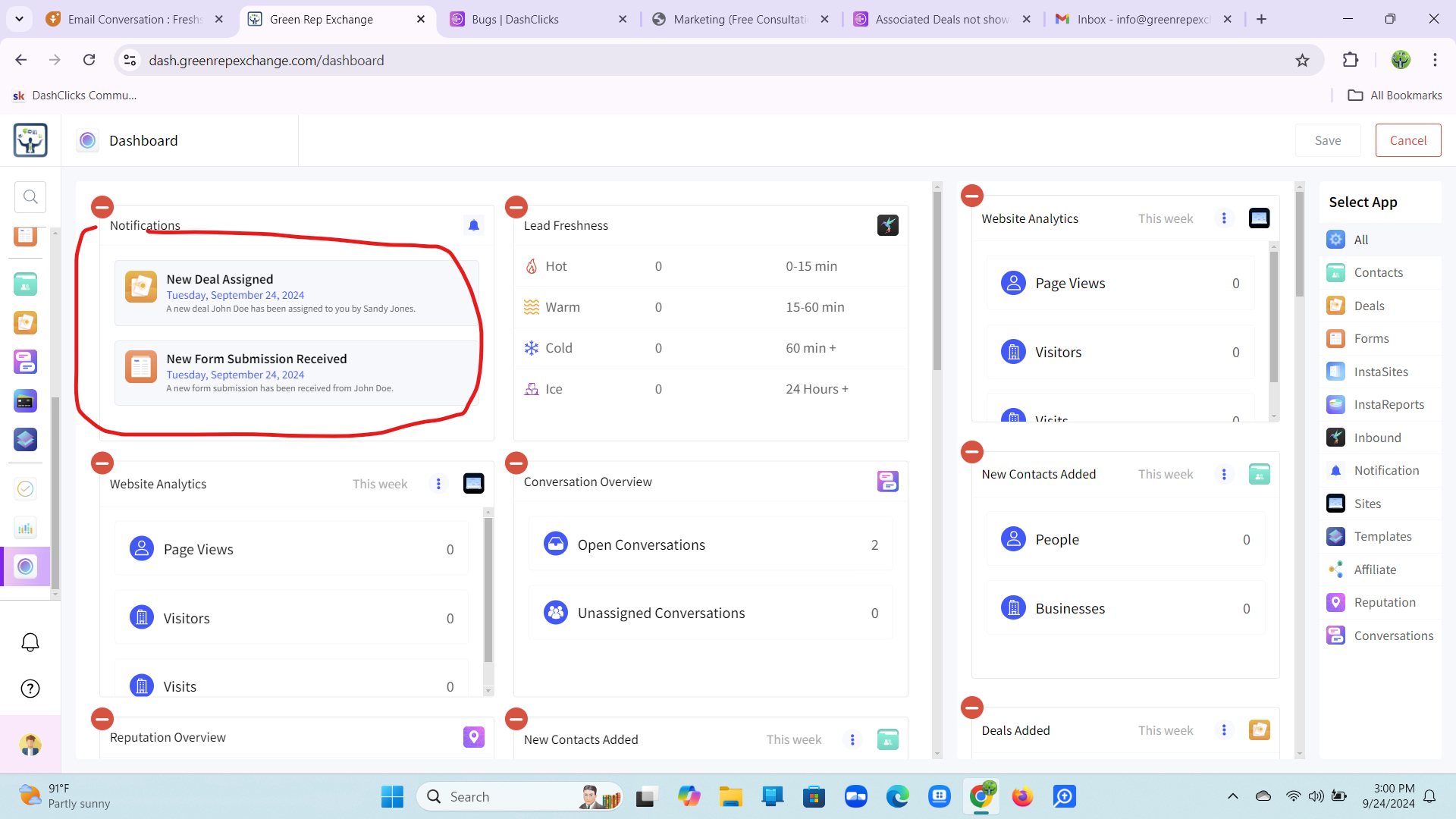The height and width of the screenshot is (819, 1456).
Task: Click the Unassigned Conversations row
Action: pyautogui.click(x=711, y=613)
